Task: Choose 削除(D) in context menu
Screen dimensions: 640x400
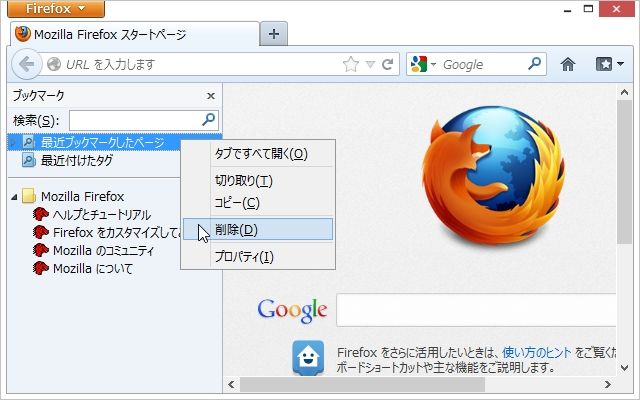Action: 258,229
